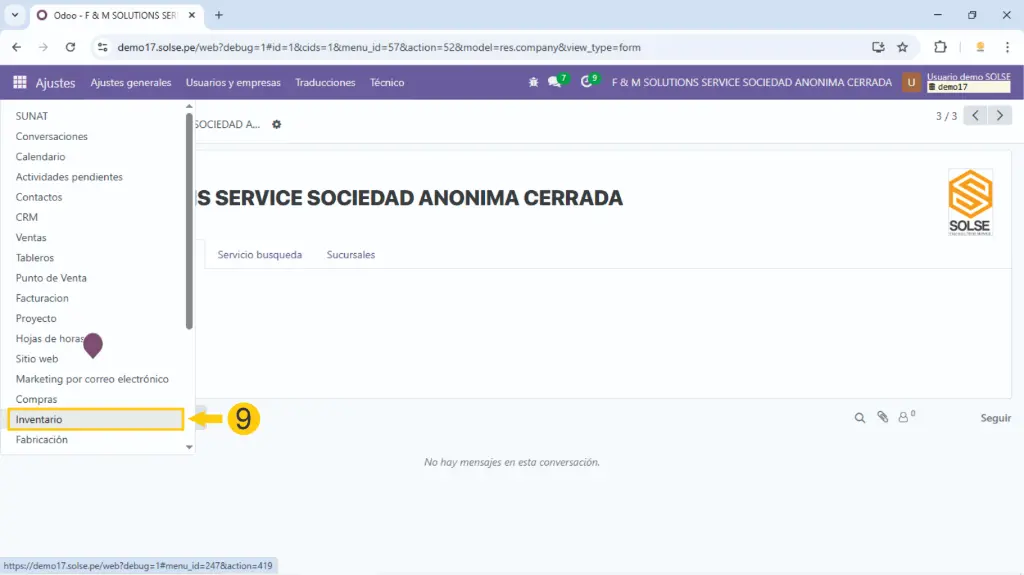Go to previous record with left chevron
This screenshot has height=575, width=1024.
(975, 116)
